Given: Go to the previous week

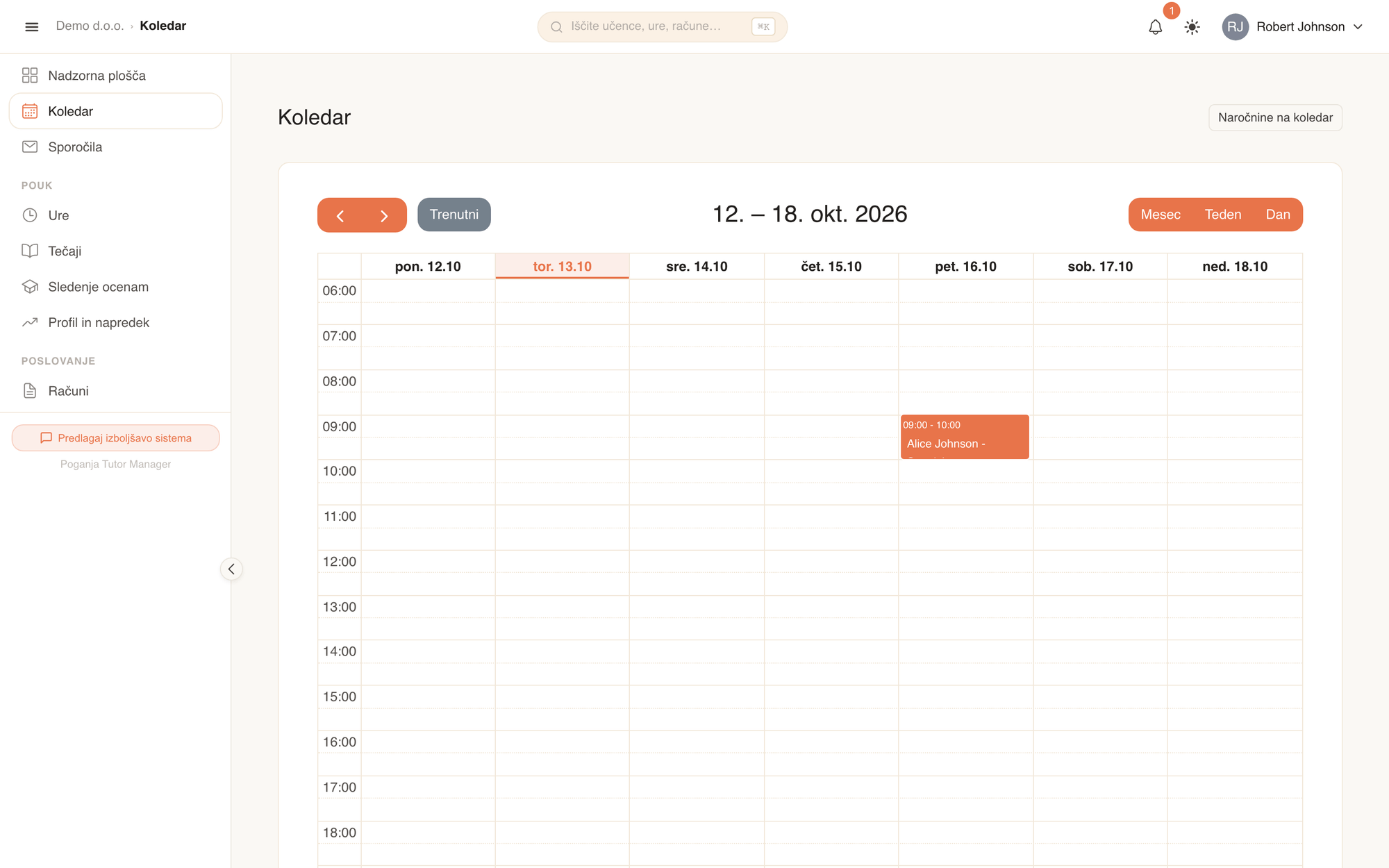Looking at the screenshot, I should (x=340, y=215).
